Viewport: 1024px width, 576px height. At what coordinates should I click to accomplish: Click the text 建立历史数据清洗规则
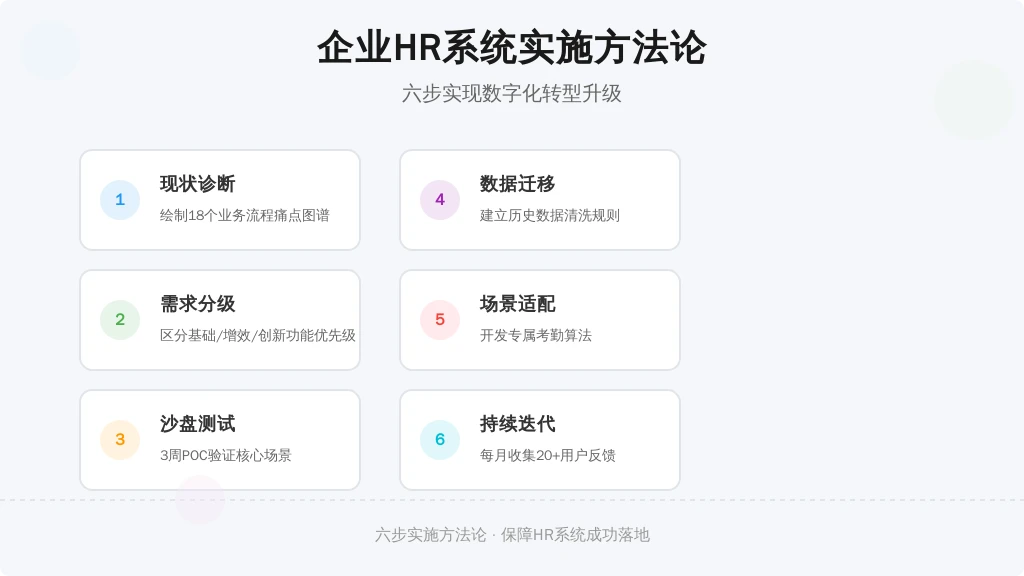tap(550, 216)
